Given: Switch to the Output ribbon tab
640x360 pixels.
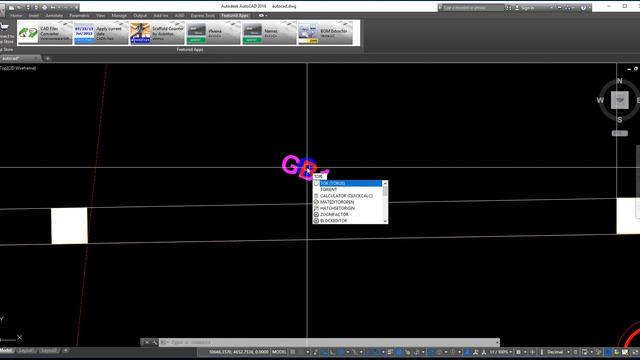Looking at the screenshot, I should tap(140, 16).
